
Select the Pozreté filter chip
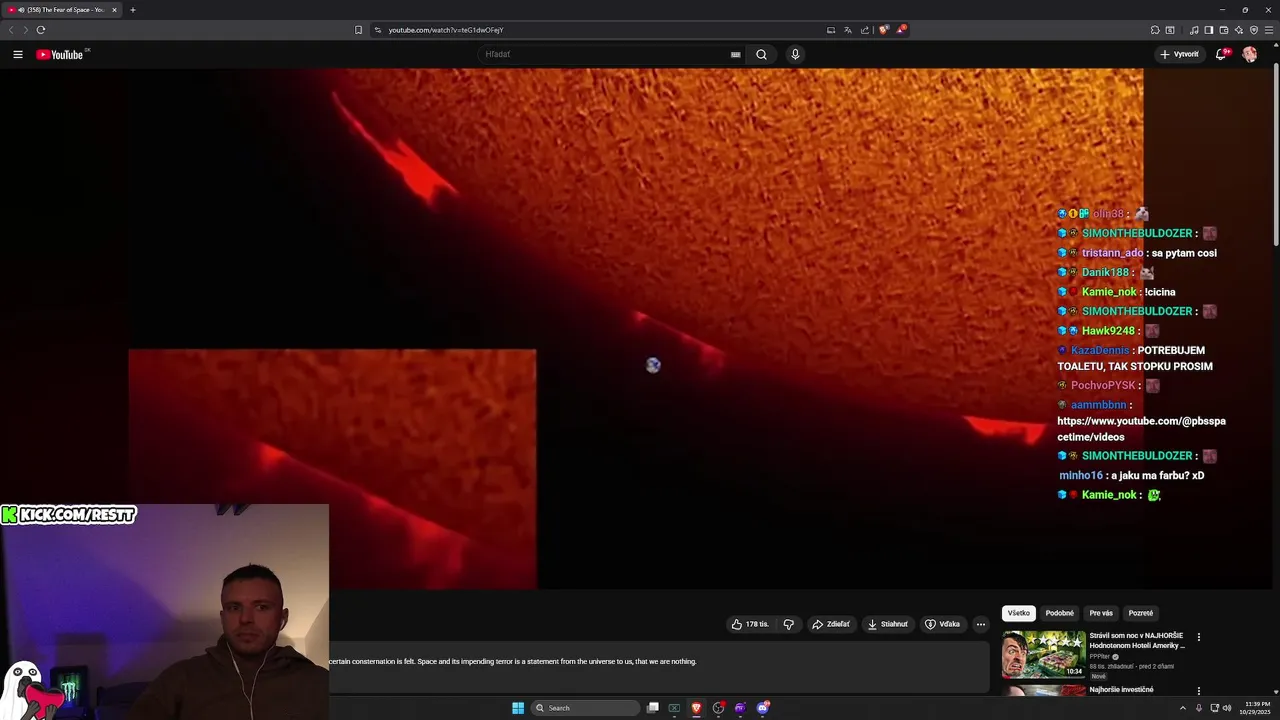(1140, 613)
